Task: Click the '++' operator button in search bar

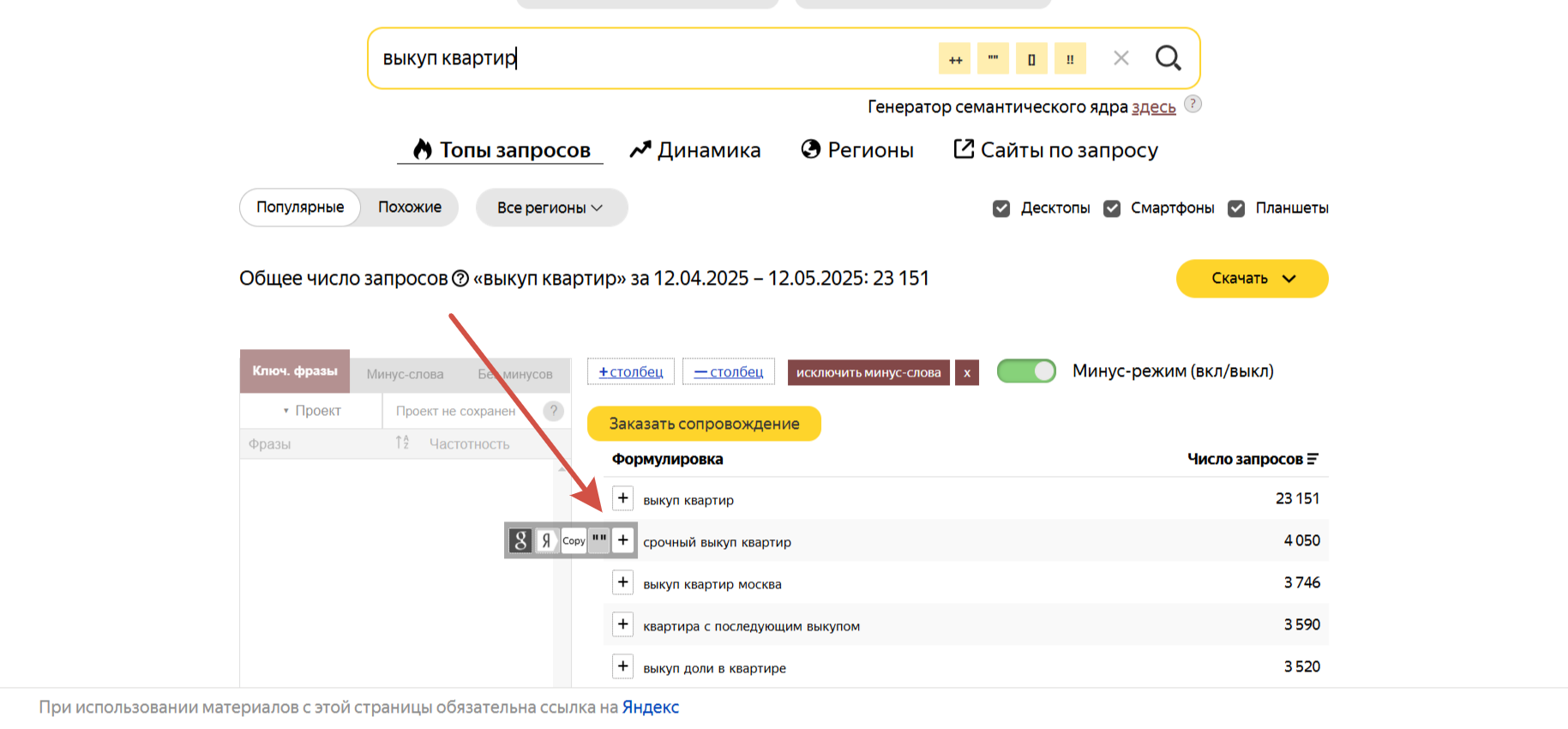Action: coord(954,59)
